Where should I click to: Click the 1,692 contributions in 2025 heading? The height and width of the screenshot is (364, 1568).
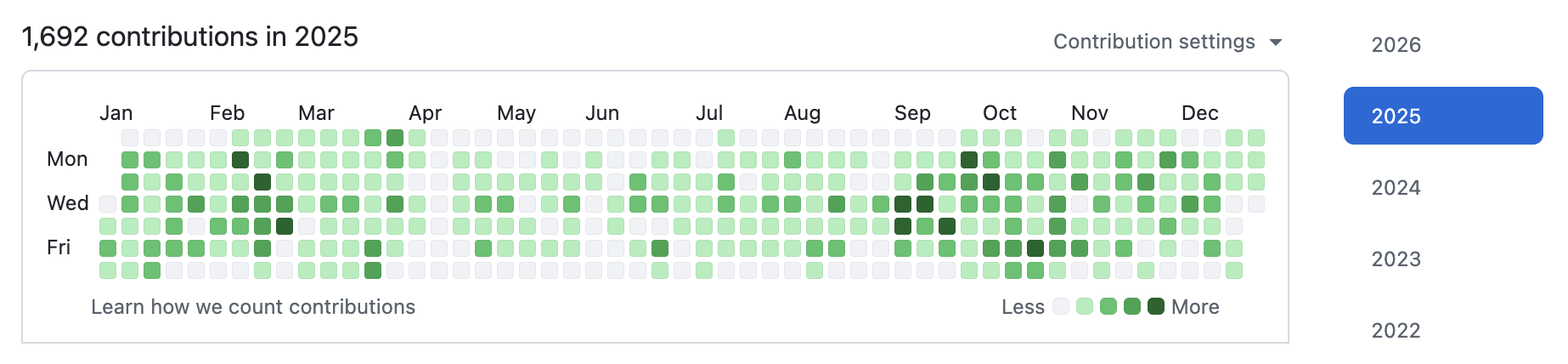point(190,37)
